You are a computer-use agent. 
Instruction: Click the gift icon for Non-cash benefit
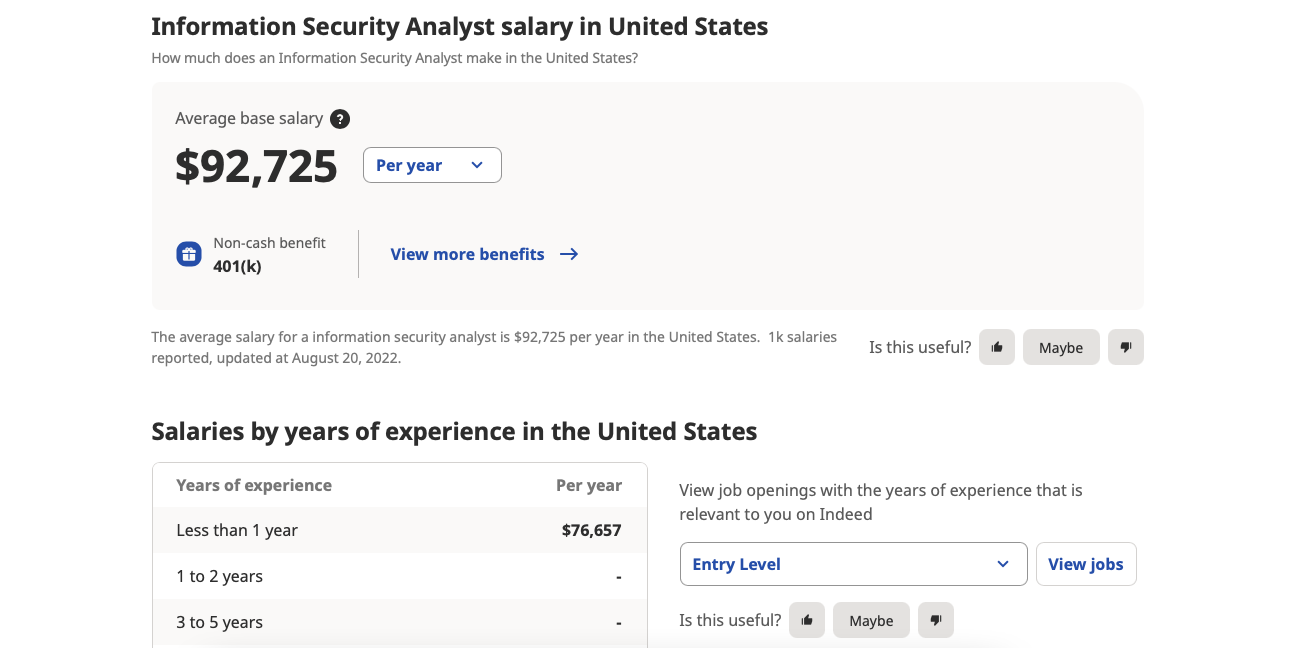tap(189, 254)
